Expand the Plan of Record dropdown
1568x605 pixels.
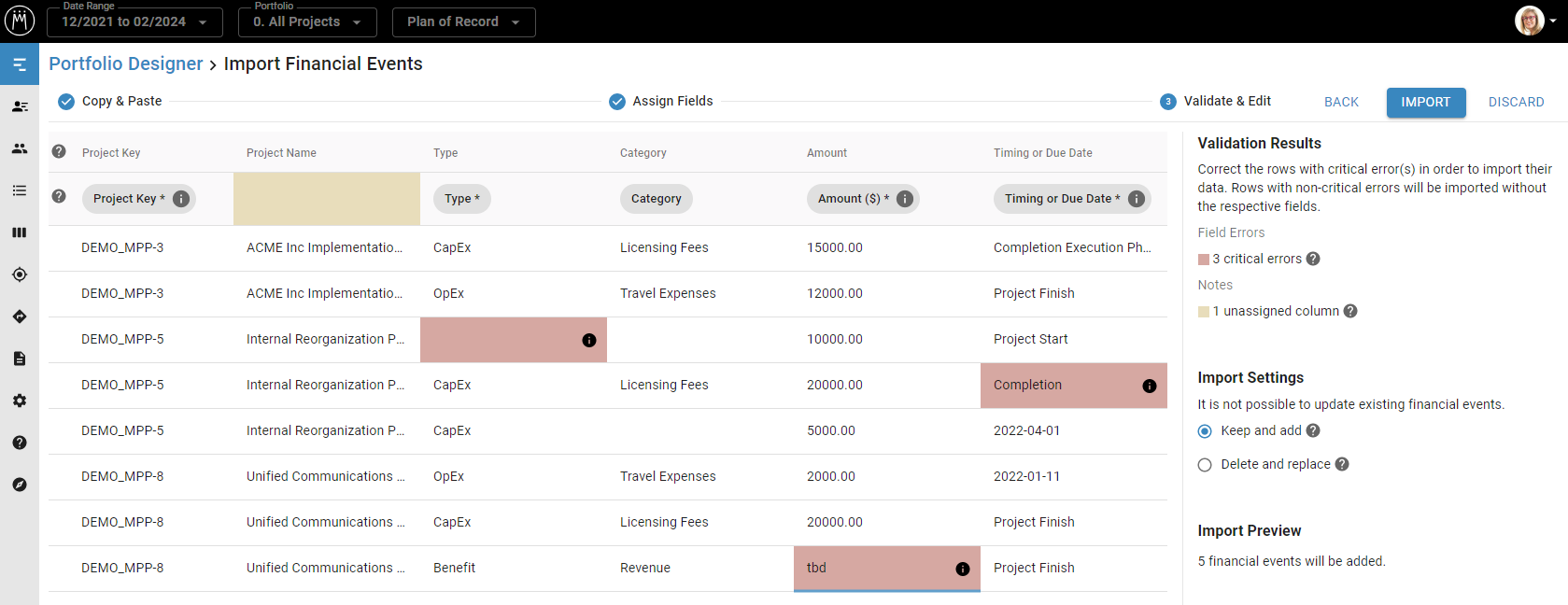463,22
